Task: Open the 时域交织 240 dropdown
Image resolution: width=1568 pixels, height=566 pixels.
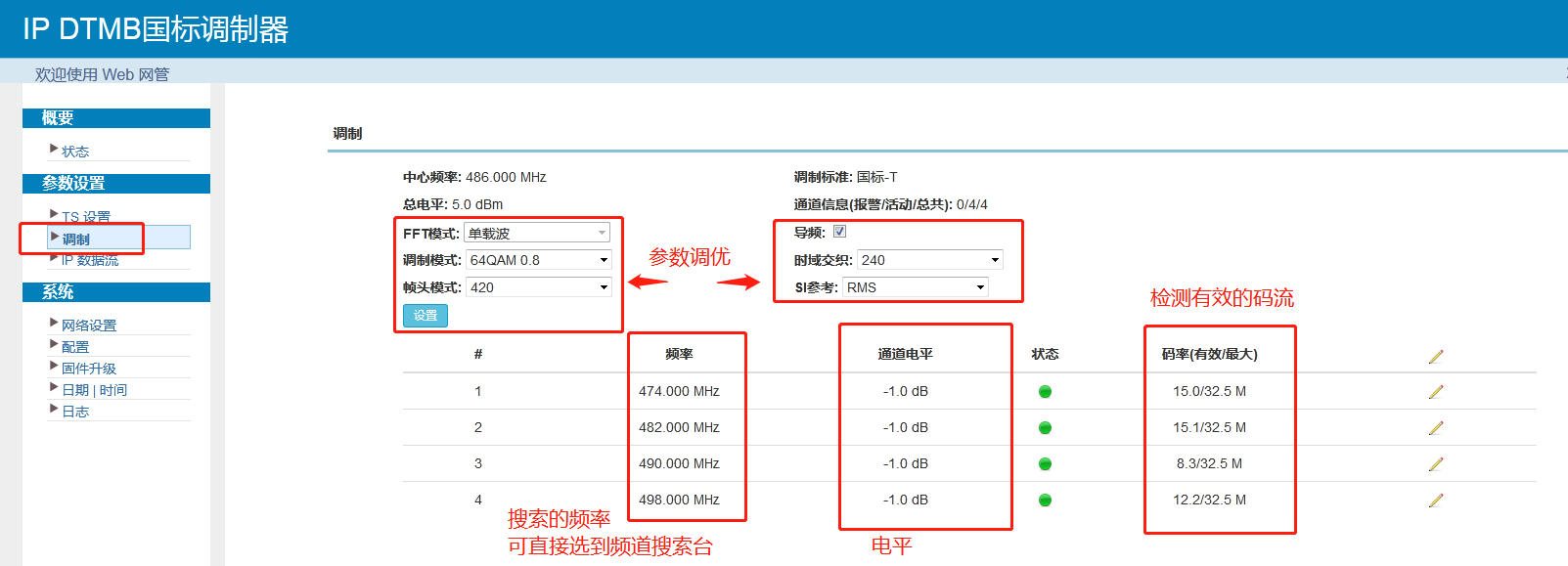Action: coord(929,260)
